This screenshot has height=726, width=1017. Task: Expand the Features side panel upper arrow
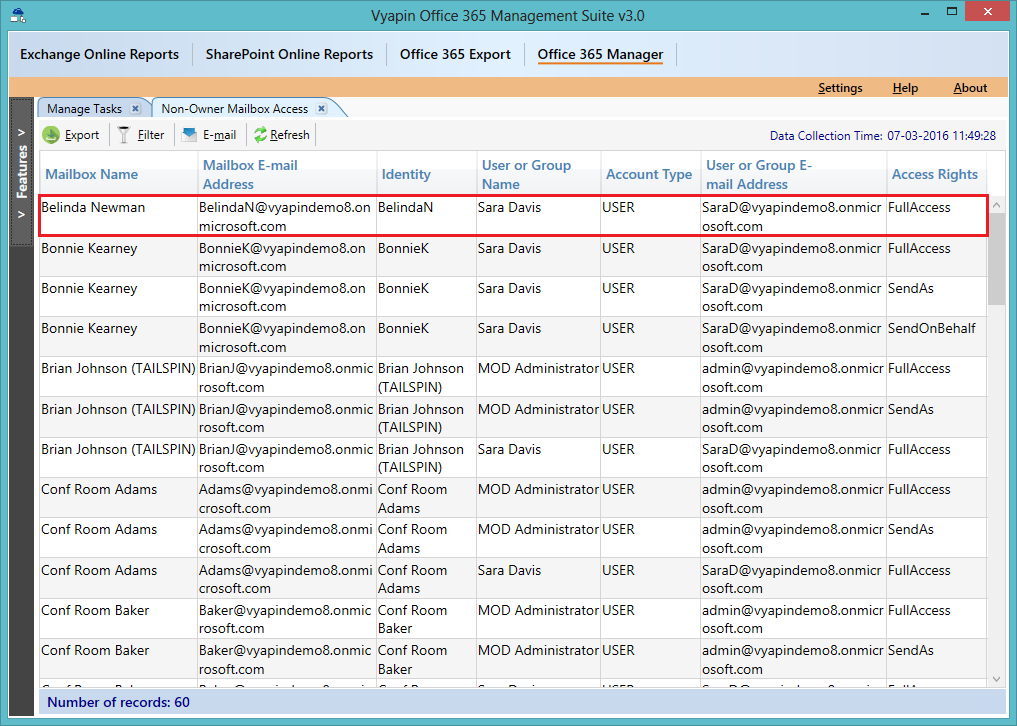[21, 132]
